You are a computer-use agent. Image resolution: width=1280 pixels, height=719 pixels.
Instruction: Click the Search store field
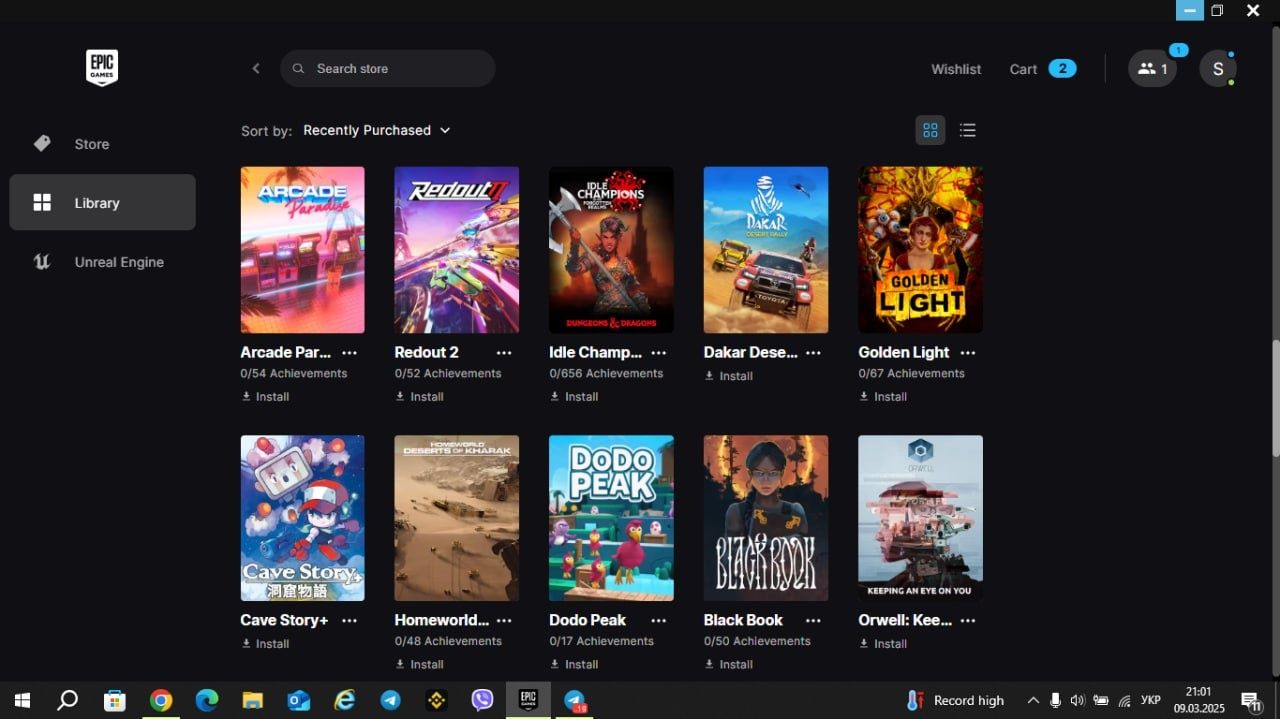pos(388,68)
